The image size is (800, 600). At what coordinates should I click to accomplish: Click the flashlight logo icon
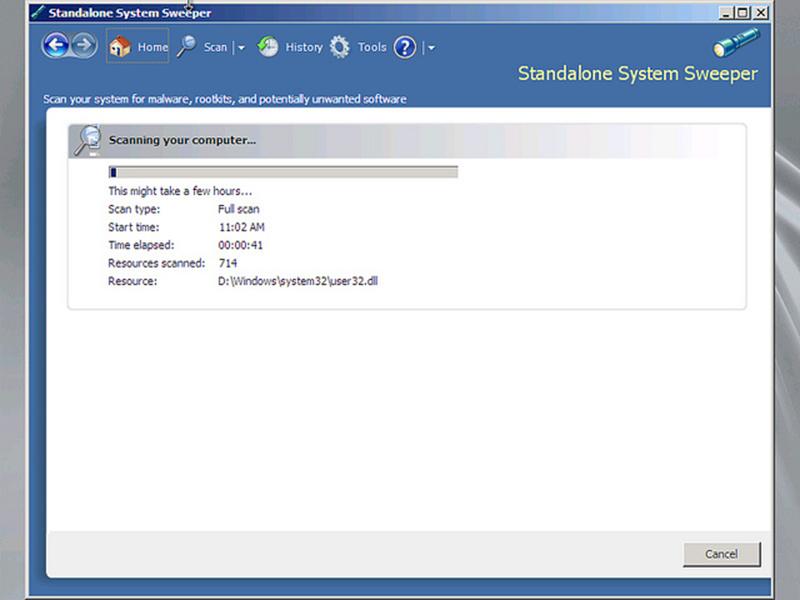(x=736, y=42)
